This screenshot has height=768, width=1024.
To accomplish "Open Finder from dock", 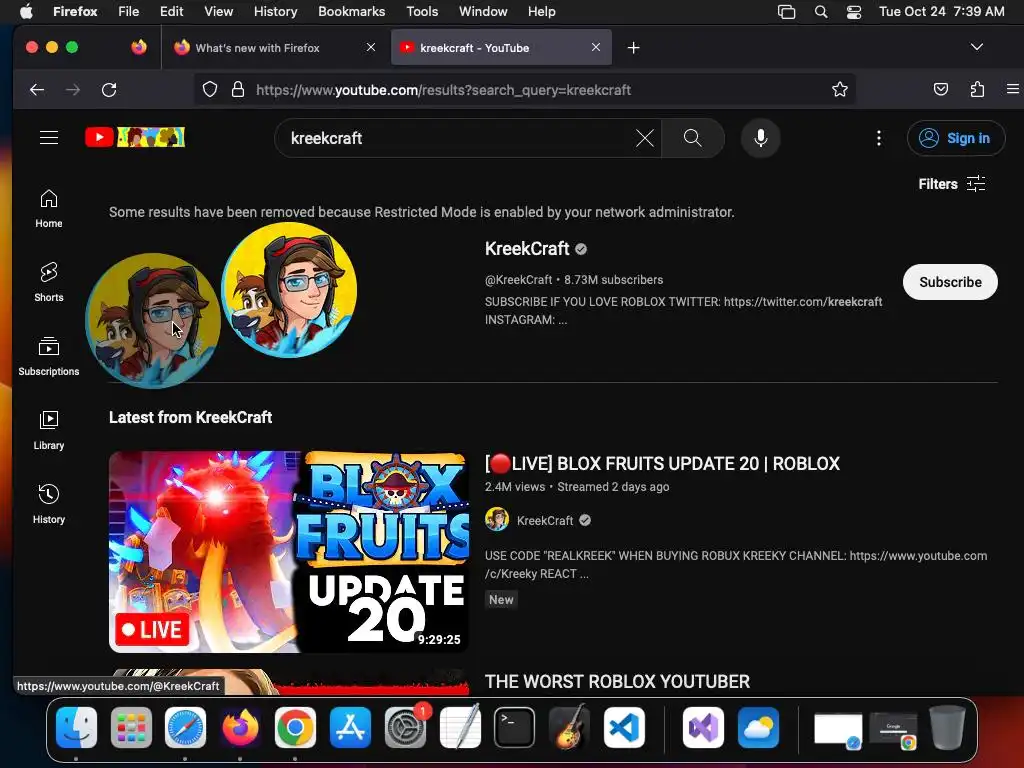I will (76, 727).
